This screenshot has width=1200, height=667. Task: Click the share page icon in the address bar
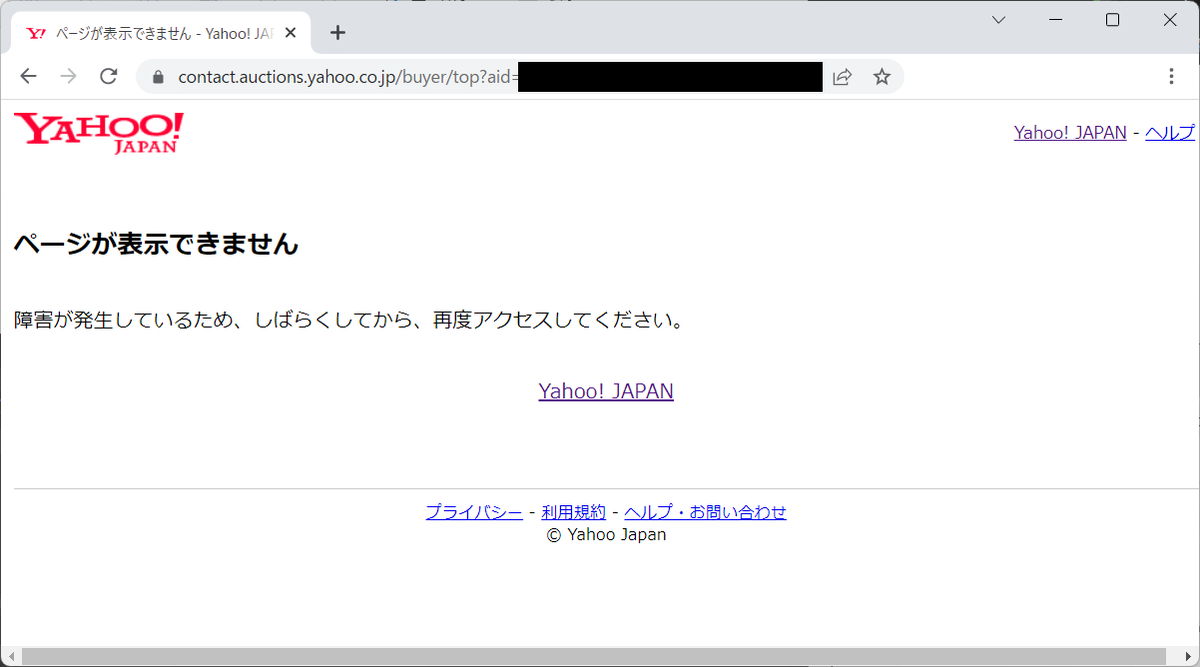(842, 77)
